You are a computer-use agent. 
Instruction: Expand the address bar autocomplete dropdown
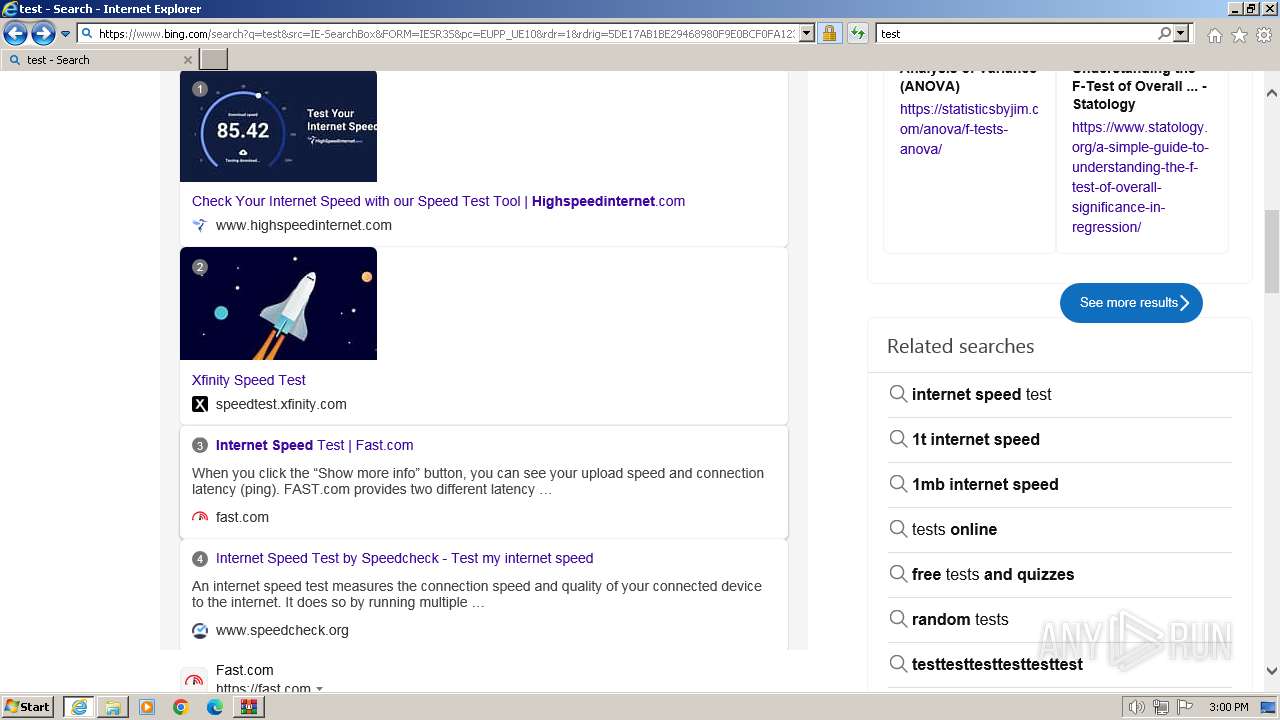click(807, 33)
